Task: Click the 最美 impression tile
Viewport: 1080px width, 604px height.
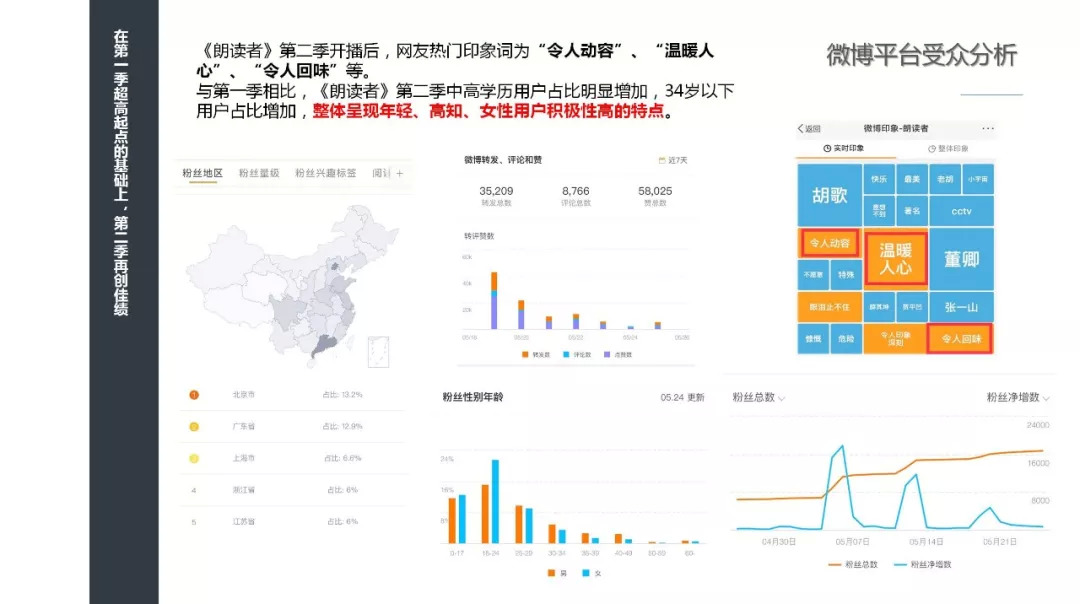Action: tap(912, 179)
